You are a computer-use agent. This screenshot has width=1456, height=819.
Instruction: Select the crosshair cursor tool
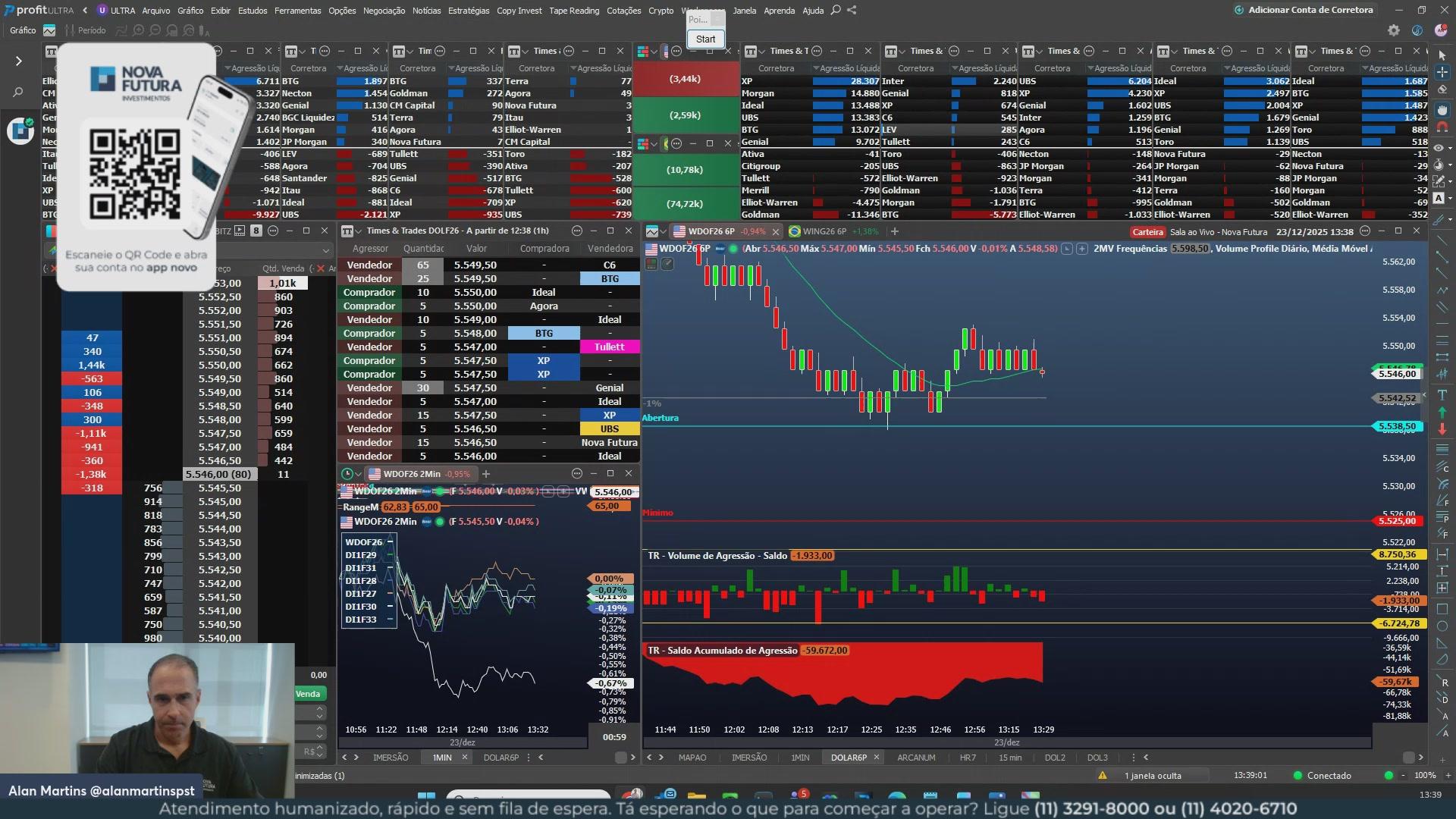tap(1442, 72)
